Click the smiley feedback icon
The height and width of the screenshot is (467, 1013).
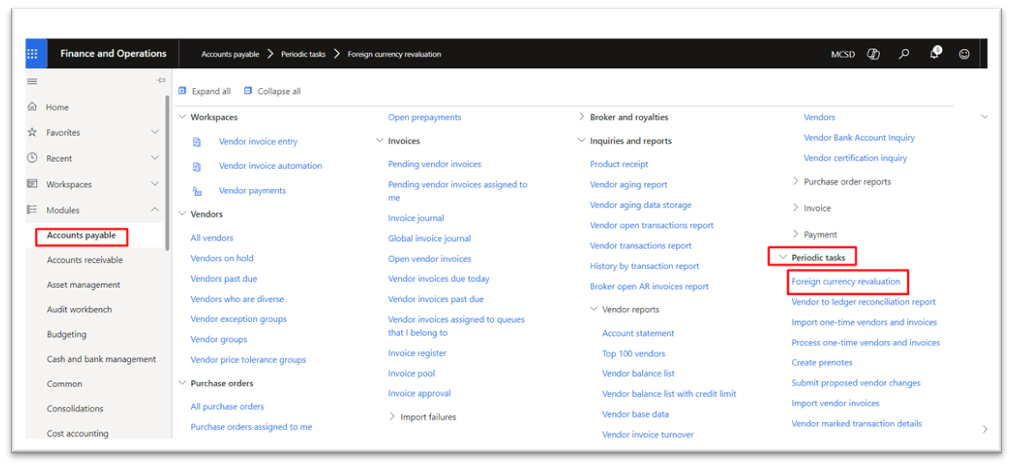pos(964,54)
